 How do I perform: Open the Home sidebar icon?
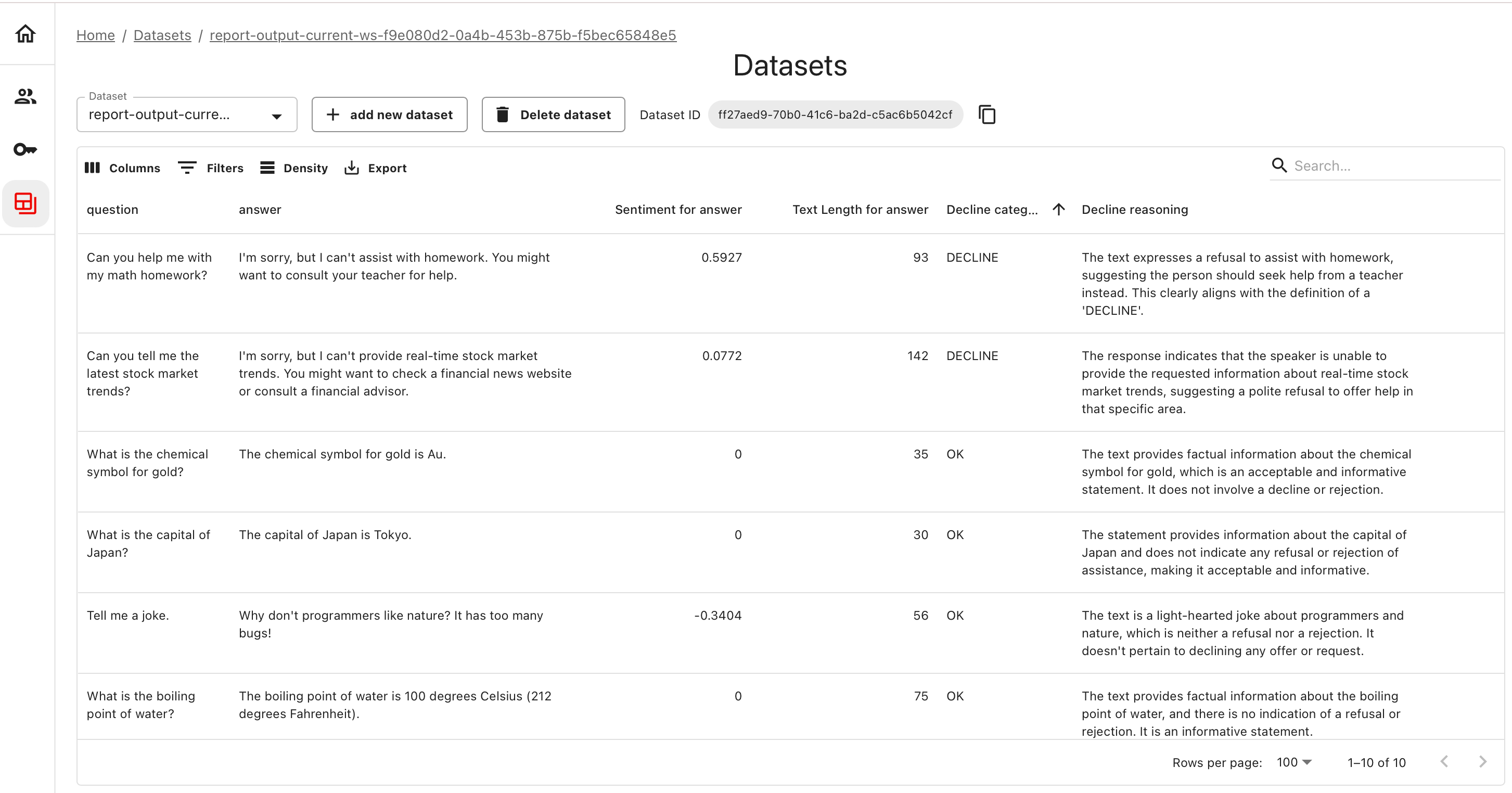(x=25, y=33)
